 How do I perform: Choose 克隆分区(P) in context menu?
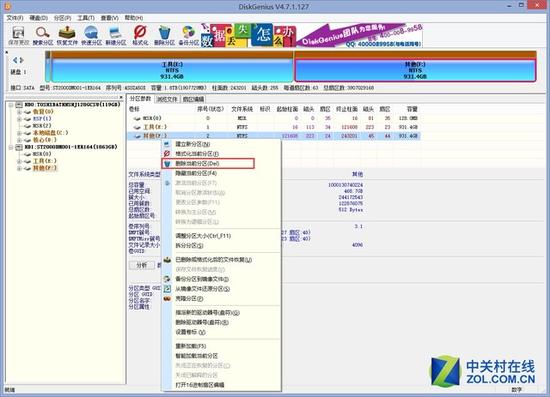click(189, 299)
